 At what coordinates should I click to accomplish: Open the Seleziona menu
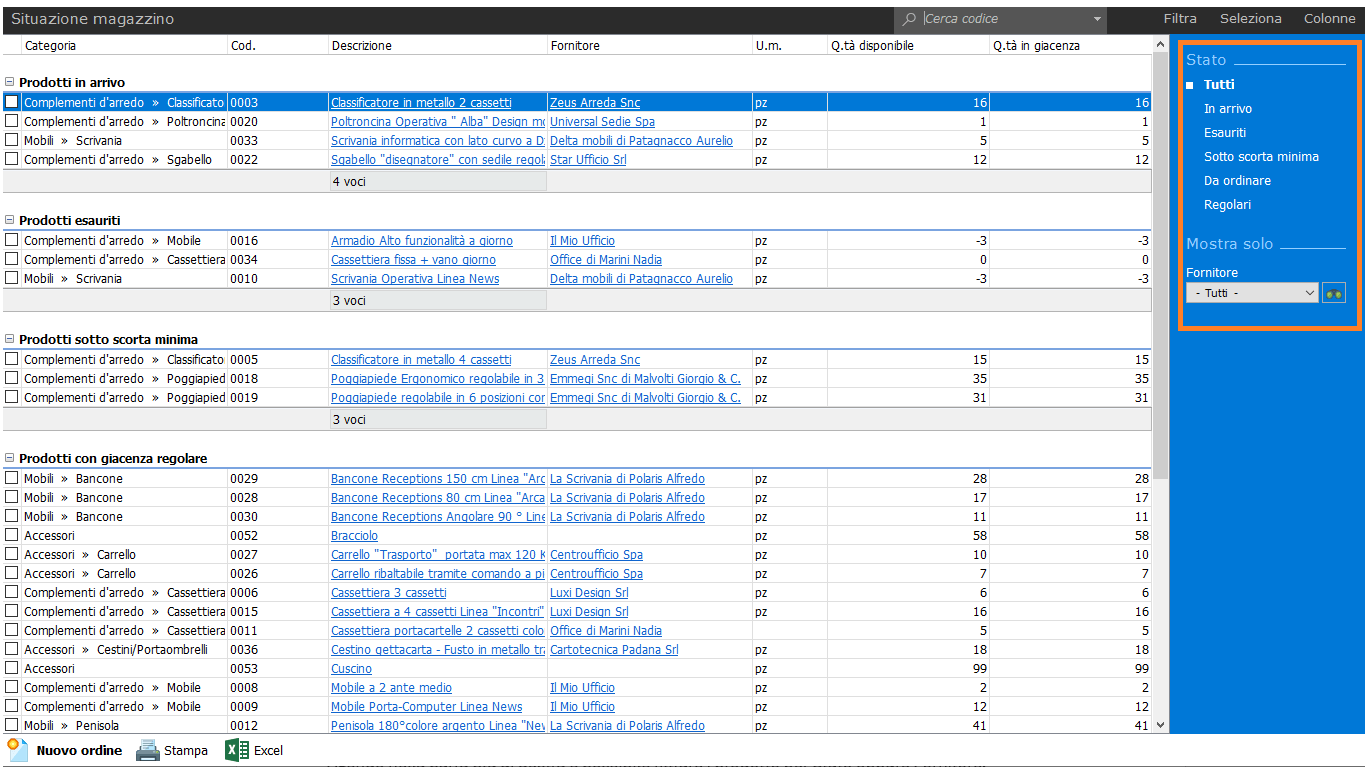pyautogui.click(x=1251, y=19)
